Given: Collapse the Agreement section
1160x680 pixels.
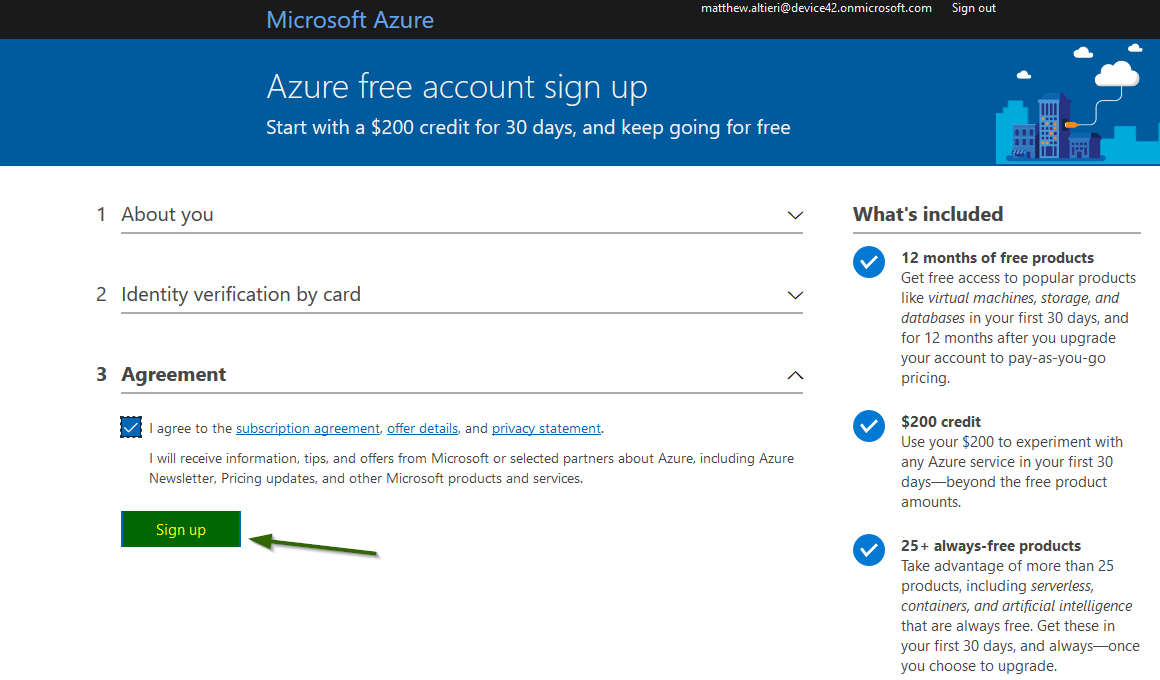Looking at the screenshot, I should [x=795, y=375].
